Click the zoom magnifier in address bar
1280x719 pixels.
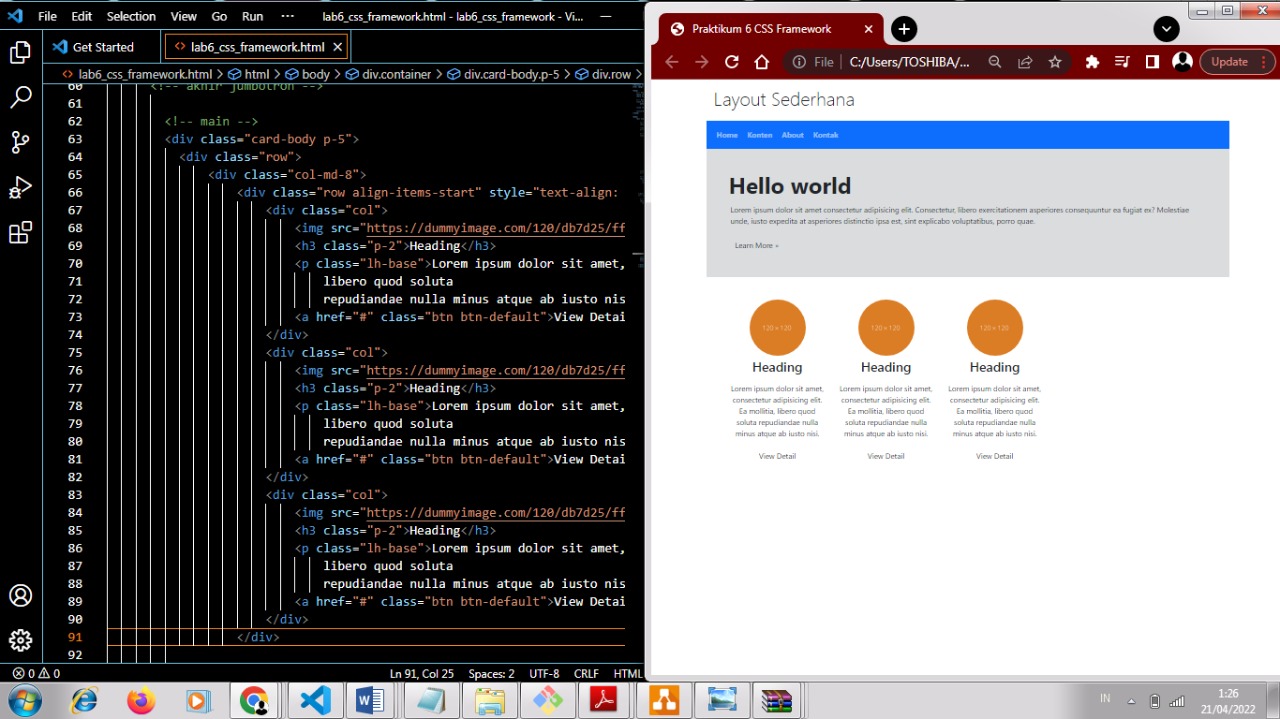pos(995,61)
